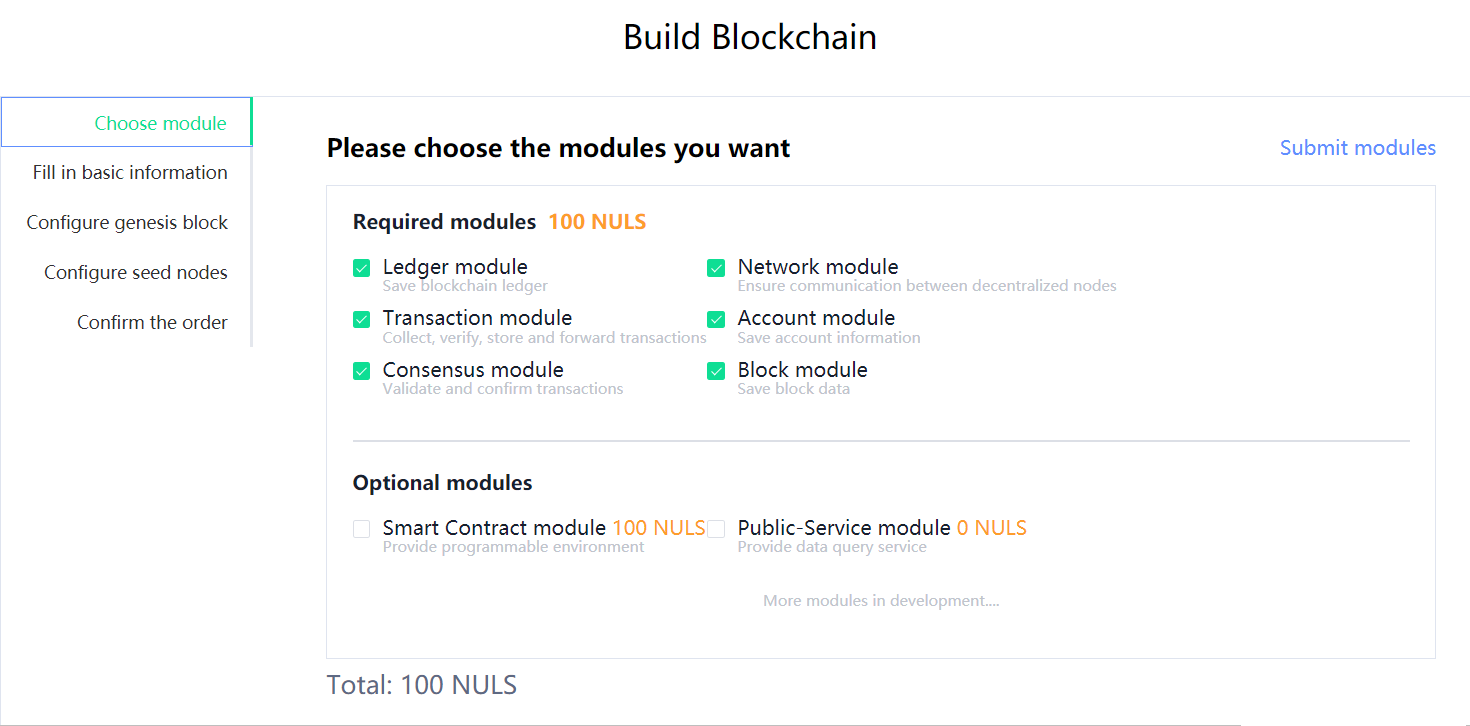Uncheck the Ledger module checkbox
This screenshot has height=726, width=1470.
(x=362, y=268)
